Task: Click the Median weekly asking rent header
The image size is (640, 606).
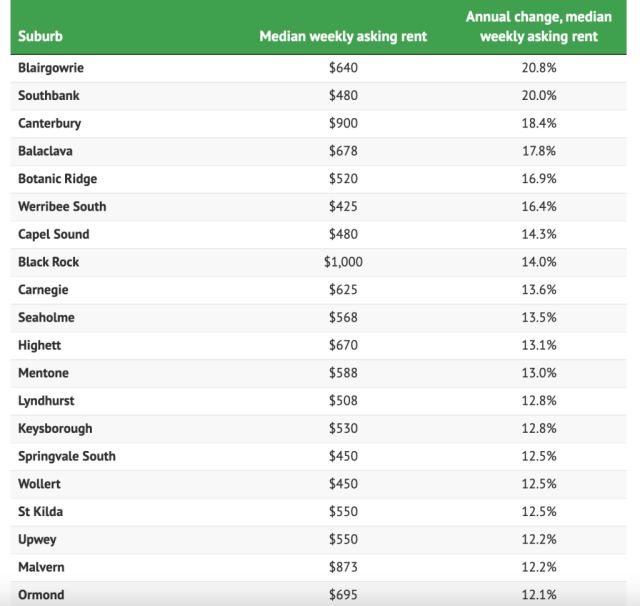Action: pos(342,37)
